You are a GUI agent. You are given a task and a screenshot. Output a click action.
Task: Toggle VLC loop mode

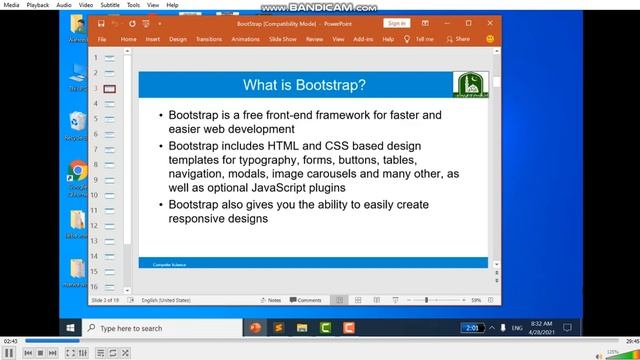pyautogui.click(x=113, y=353)
